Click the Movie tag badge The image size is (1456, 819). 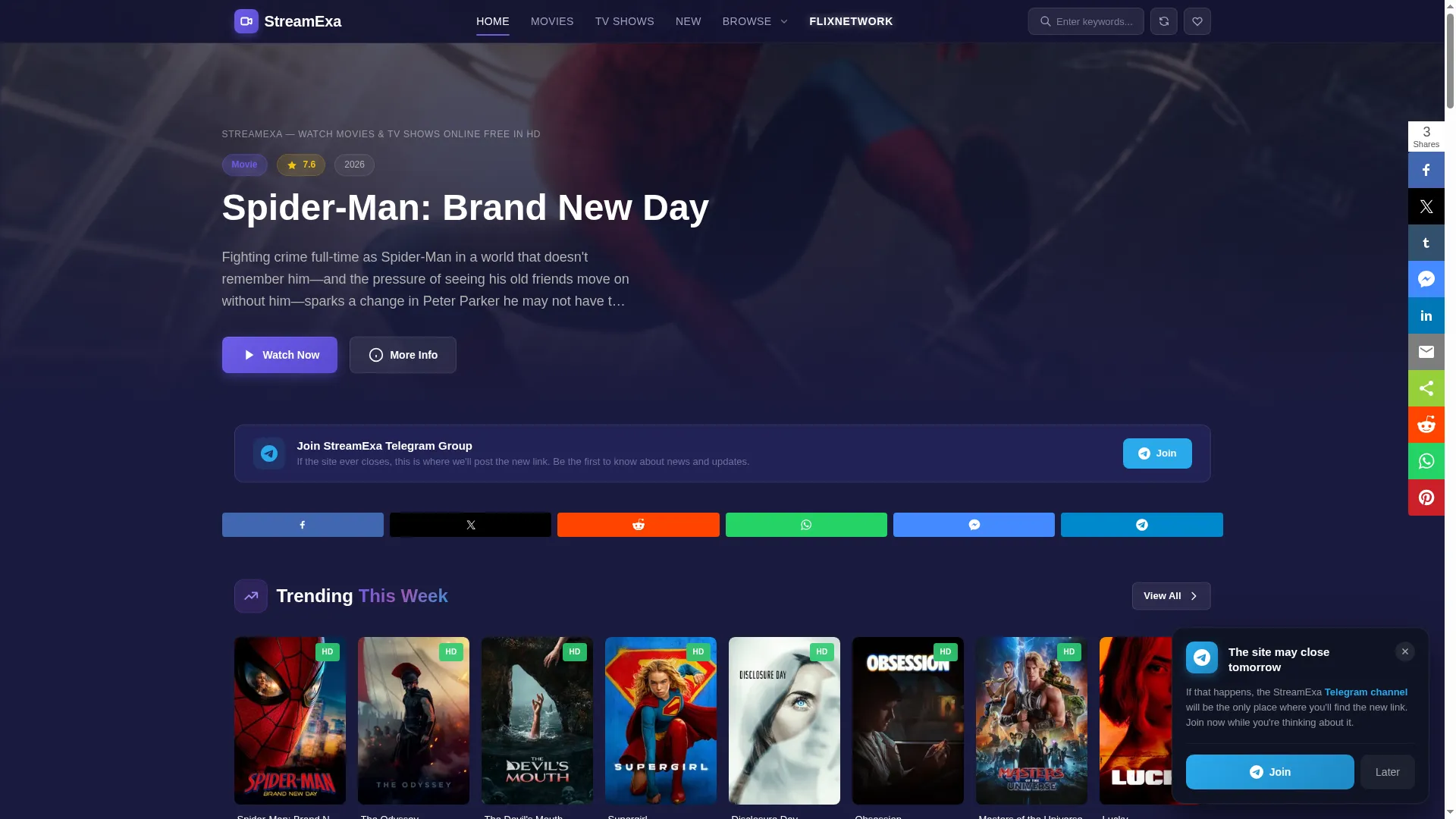(x=244, y=165)
